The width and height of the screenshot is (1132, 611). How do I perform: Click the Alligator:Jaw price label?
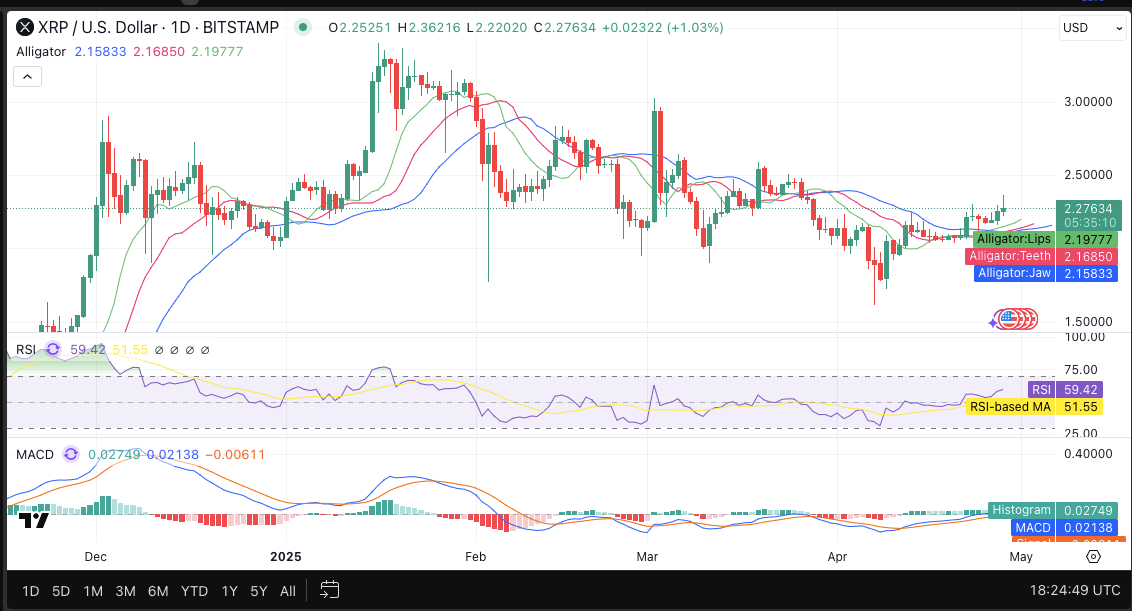click(x=1014, y=273)
